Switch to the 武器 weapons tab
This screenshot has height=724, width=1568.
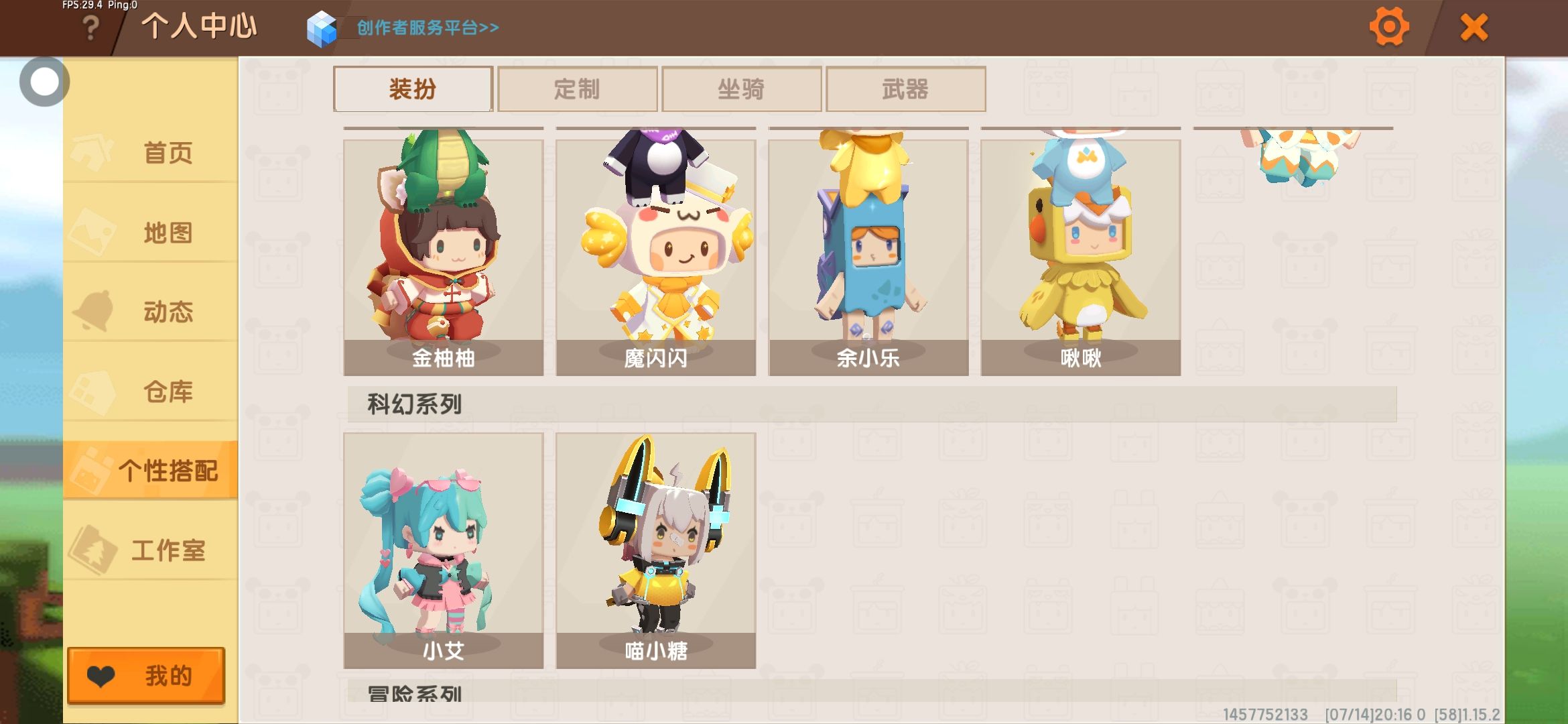[905, 89]
